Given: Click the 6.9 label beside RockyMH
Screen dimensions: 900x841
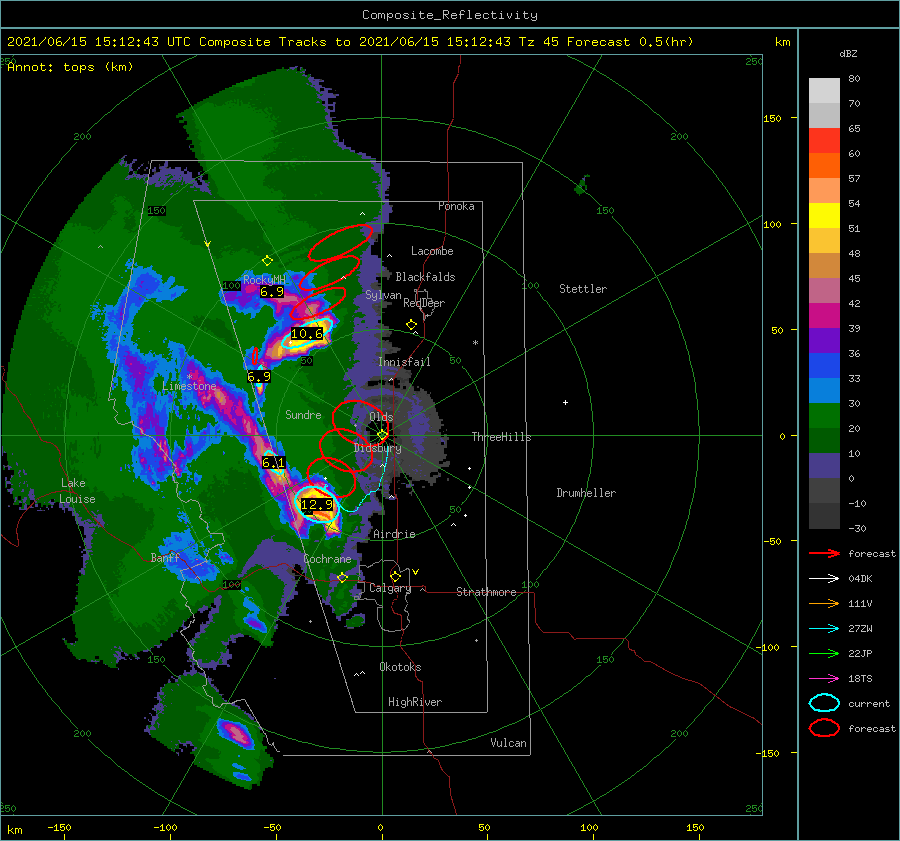Looking at the screenshot, I should [x=272, y=291].
